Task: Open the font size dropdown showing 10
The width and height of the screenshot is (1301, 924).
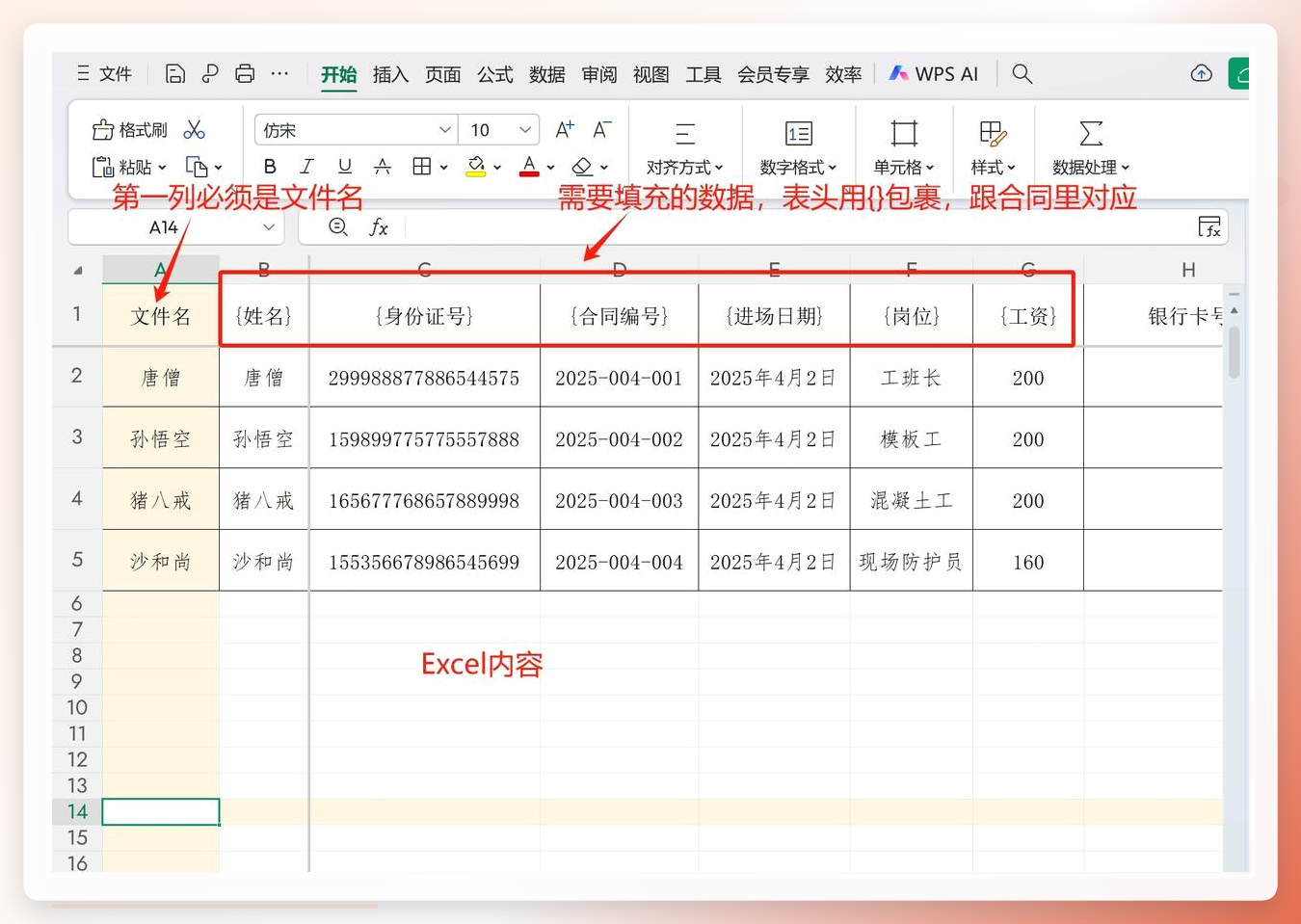Action: click(525, 130)
